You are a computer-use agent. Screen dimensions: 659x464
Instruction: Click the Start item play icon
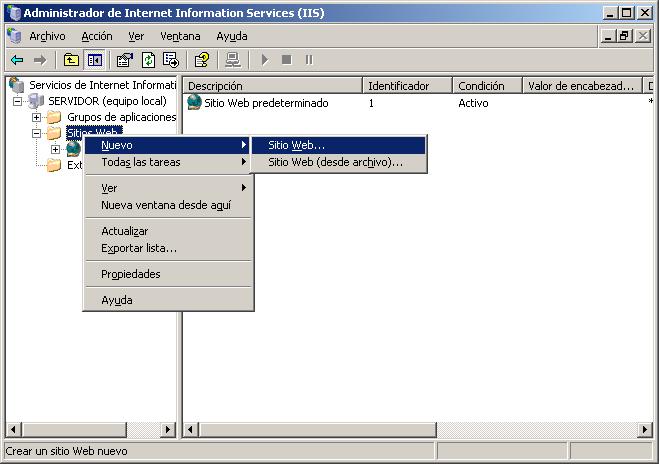(x=265, y=60)
